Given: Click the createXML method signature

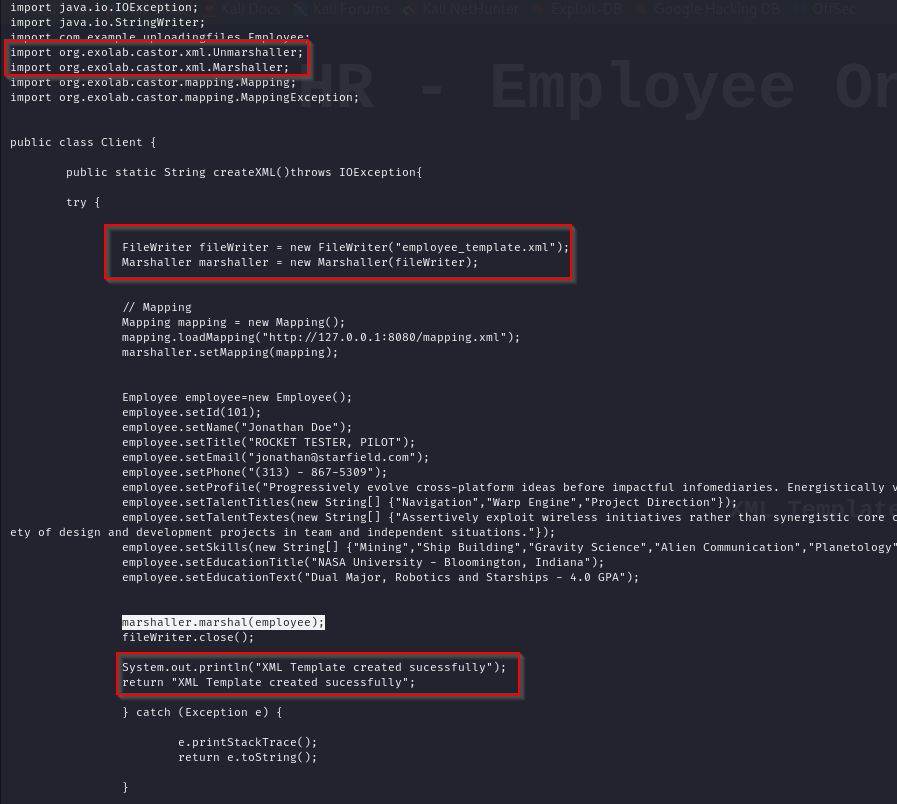Looking at the screenshot, I should [244, 172].
